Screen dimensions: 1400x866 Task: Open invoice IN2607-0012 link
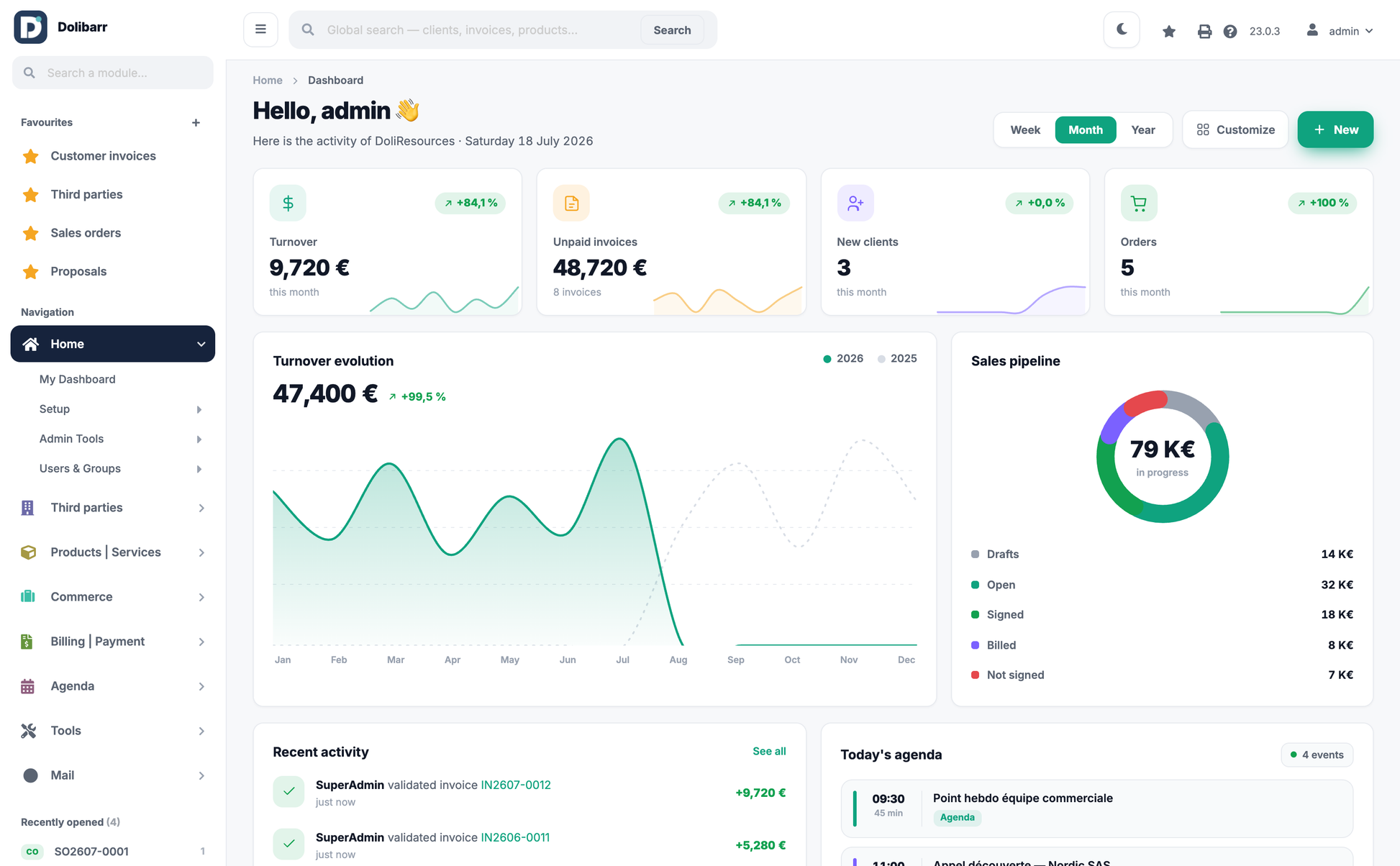point(516,785)
